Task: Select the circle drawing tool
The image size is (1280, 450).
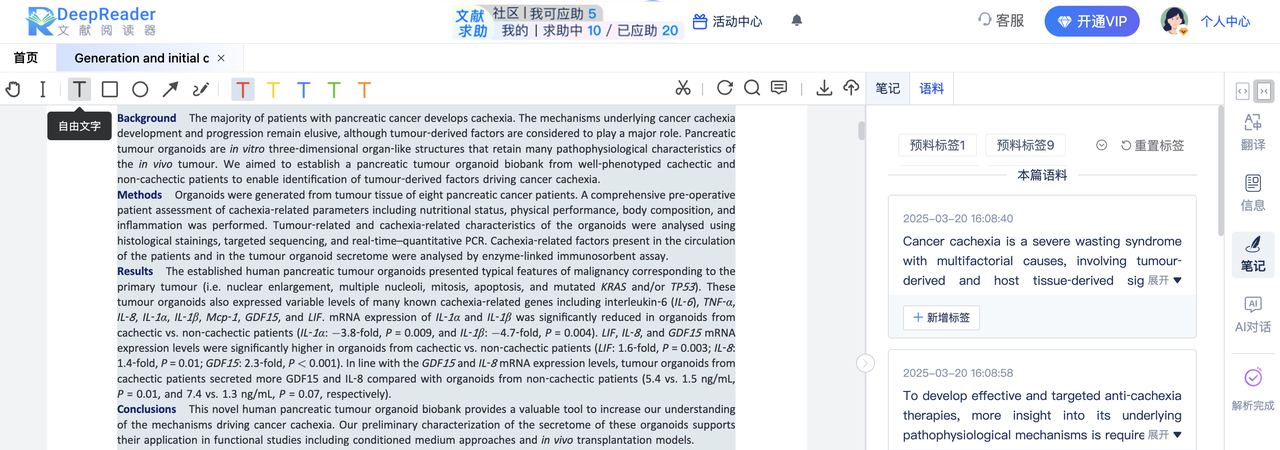Action: (x=140, y=89)
